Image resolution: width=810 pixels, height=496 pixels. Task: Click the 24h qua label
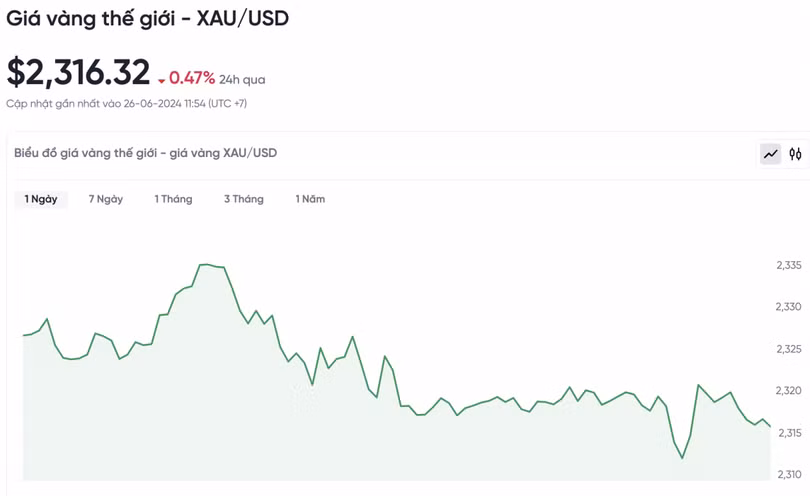243,79
